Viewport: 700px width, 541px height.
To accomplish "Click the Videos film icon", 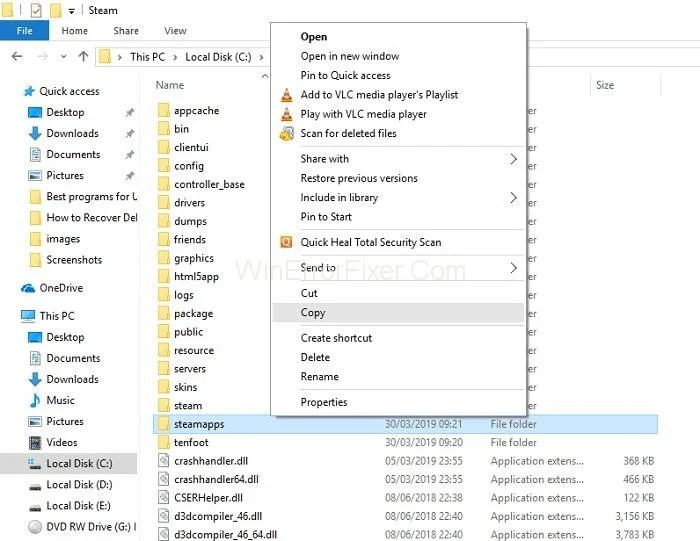I will (x=35, y=443).
